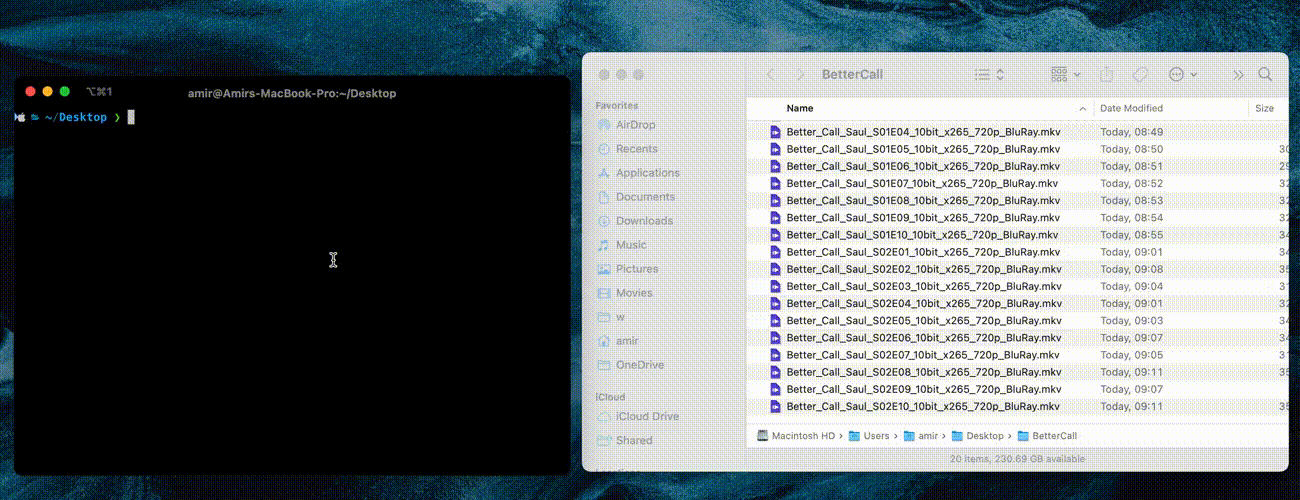Click the Edit Tags icon in Finder toolbar

pos(1139,75)
